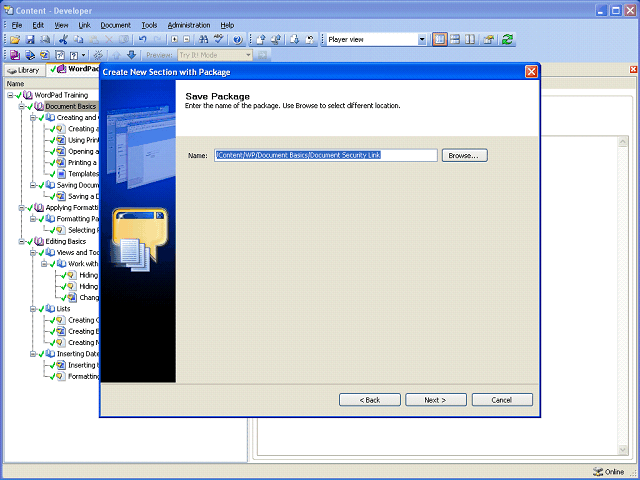Viewport: 640px width, 480px height.
Task: Click the Online status bar indicator
Action: coord(609,472)
